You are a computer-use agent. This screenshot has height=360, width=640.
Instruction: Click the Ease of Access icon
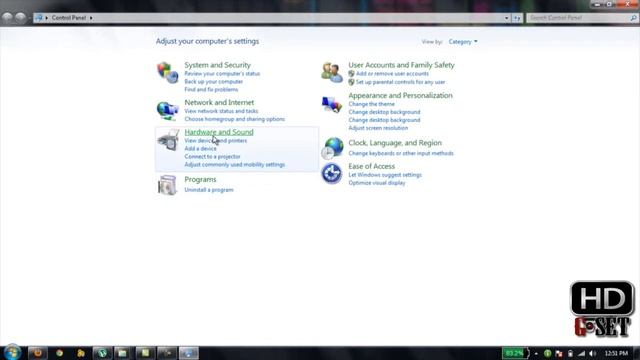click(x=331, y=173)
